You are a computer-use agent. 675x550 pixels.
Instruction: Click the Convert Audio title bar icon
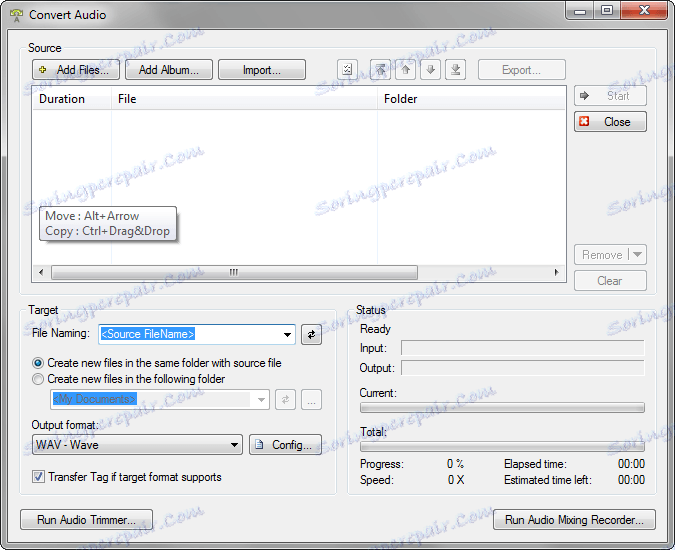point(16,15)
